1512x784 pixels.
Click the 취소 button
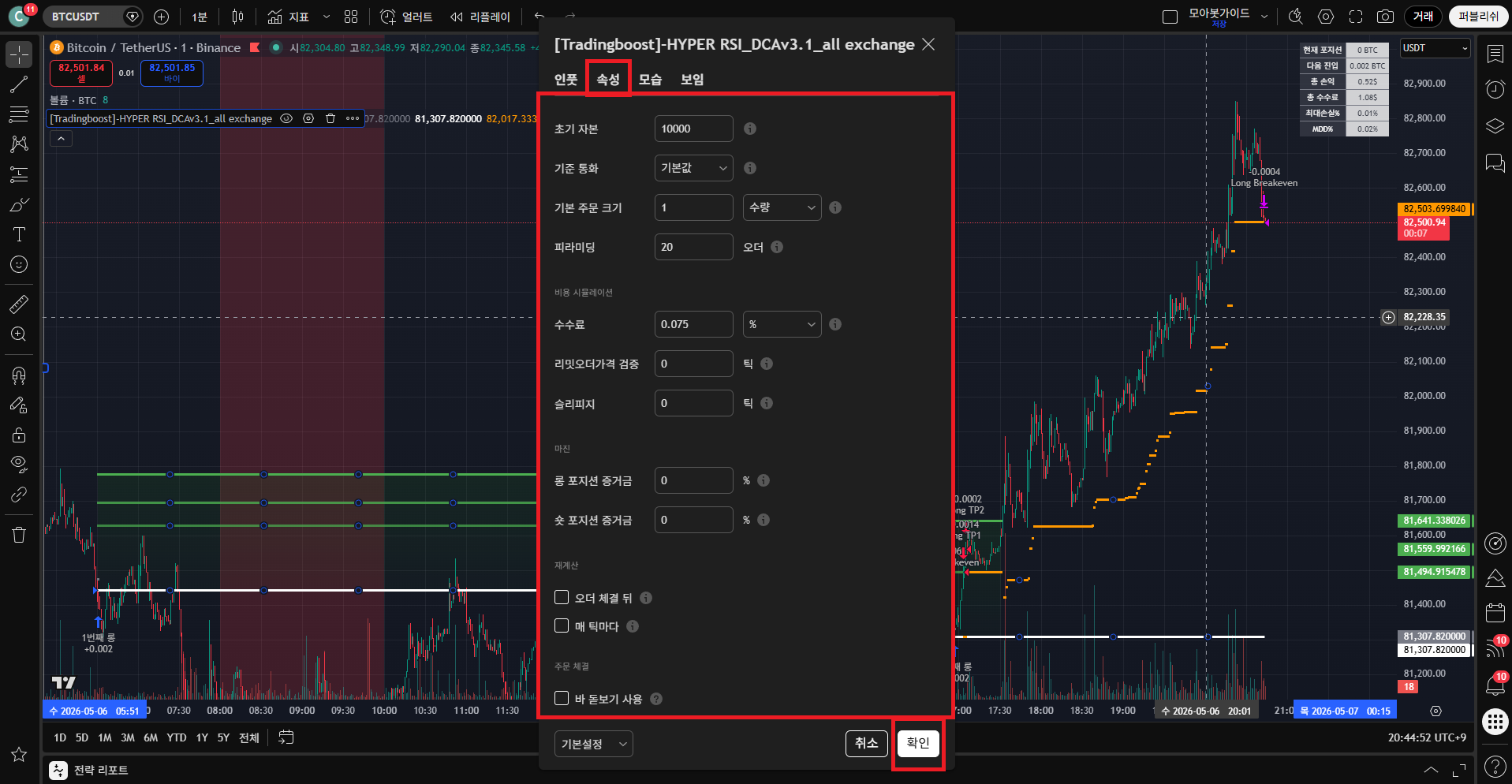click(x=866, y=743)
